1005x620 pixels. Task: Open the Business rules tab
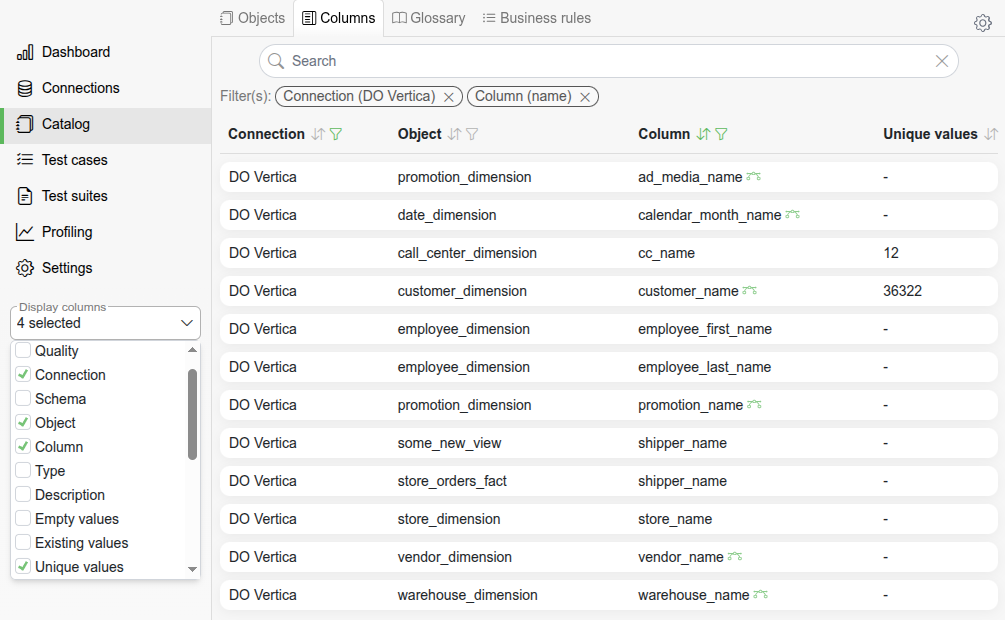click(x=536, y=18)
